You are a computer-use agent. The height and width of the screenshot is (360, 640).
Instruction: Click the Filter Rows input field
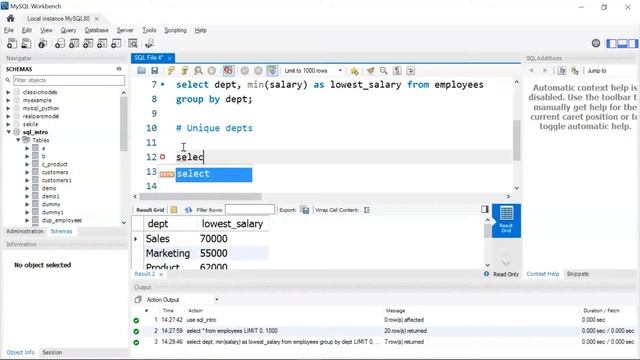click(250, 209)
